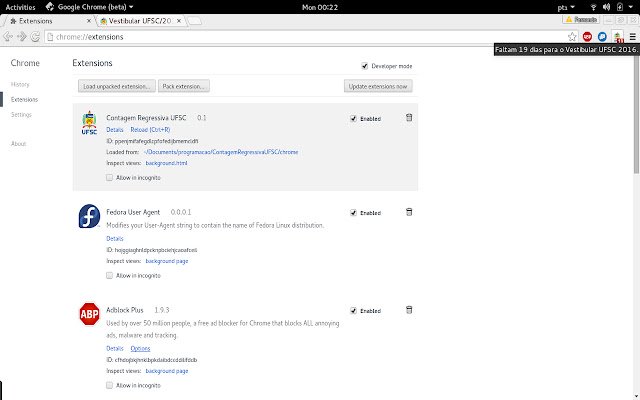Image resolution: width=640 pixels, height=400 pixels.
Task: Click Reload (Ctrl+R) link
Action: [x=150, y=130]
